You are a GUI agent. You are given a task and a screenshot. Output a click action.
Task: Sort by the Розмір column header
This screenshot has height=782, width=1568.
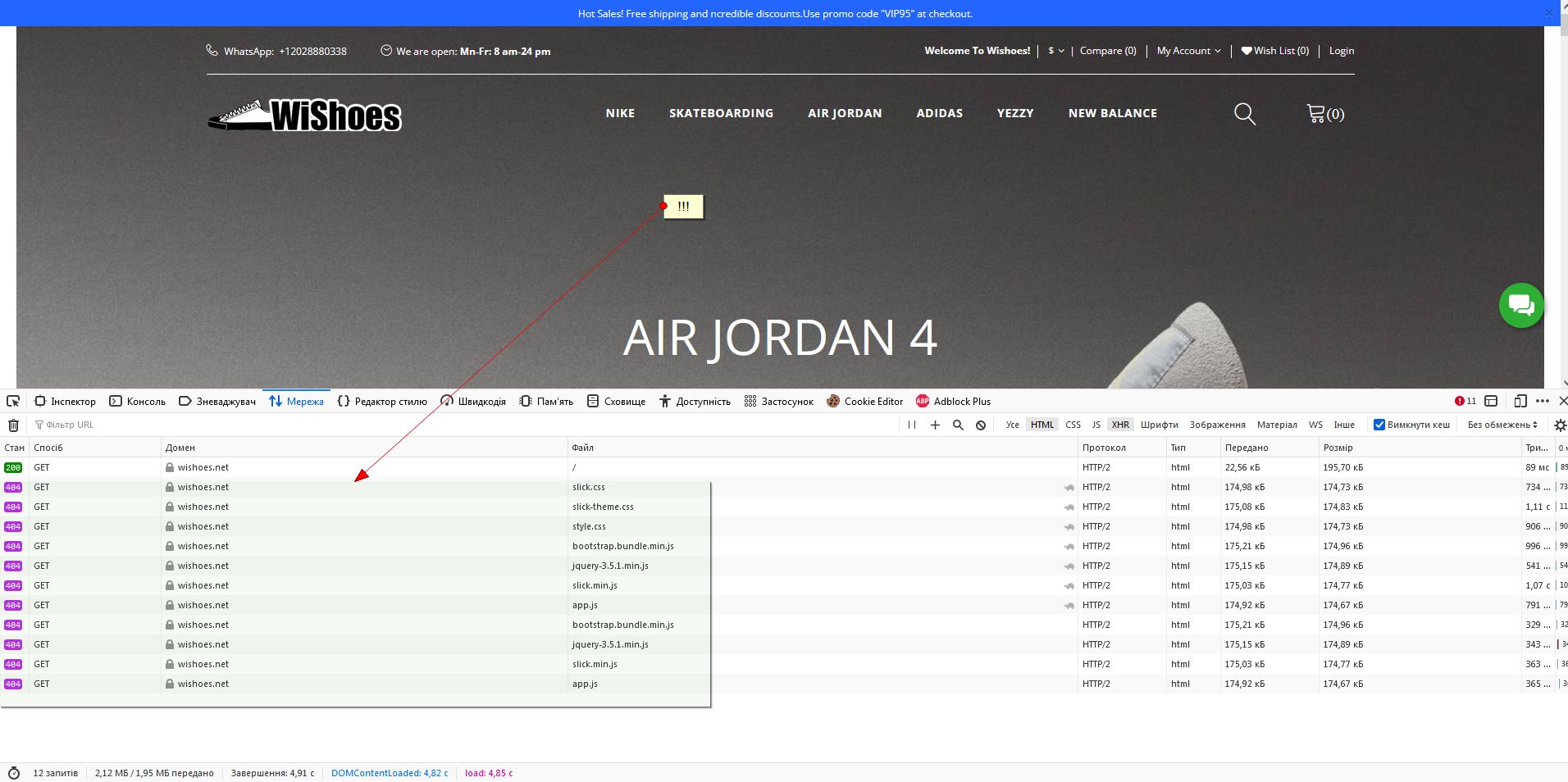pos(1420,448)
